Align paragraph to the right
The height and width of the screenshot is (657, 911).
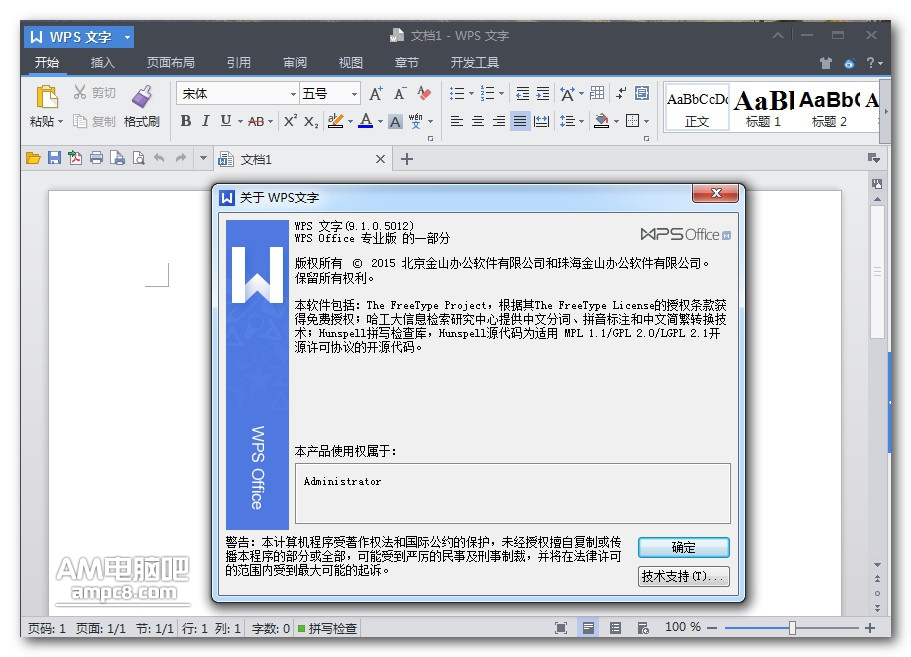coord(499,121)
